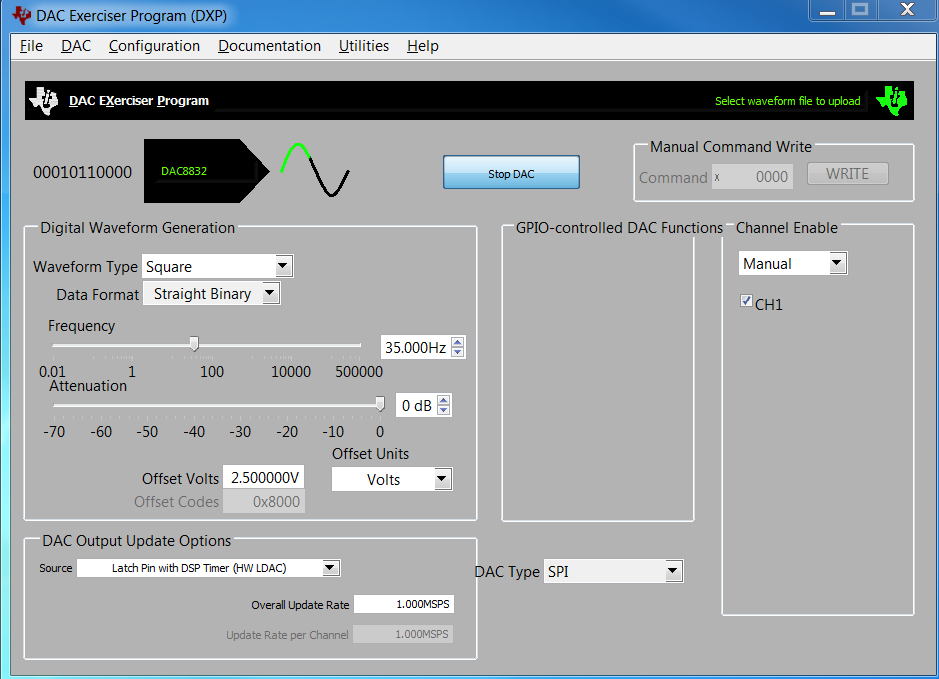The height and width of the screenshot is (679, 939).
Task: Minimize the DXP window
Action: coord(827,11)
